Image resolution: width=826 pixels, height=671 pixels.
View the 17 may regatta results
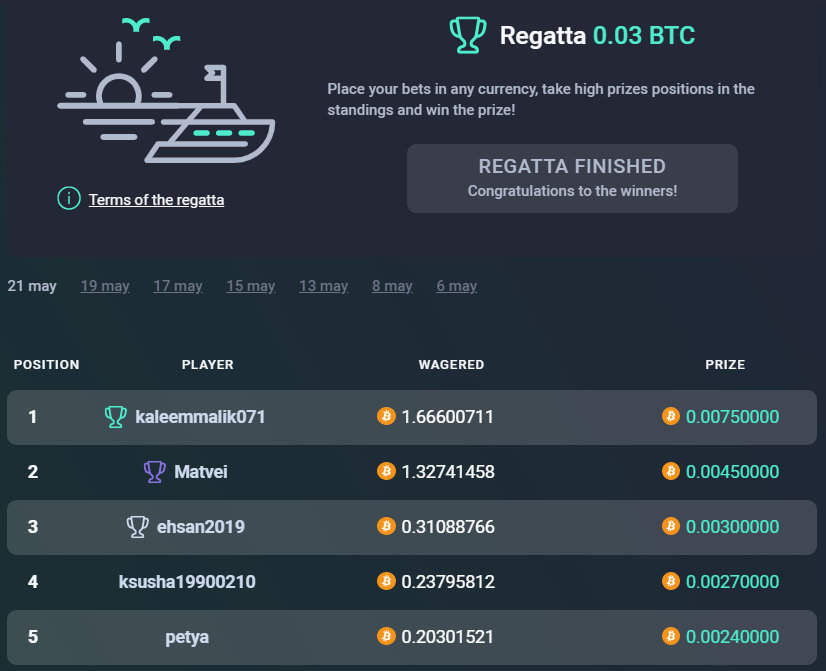pyautogui.click(x=178, y=286)
